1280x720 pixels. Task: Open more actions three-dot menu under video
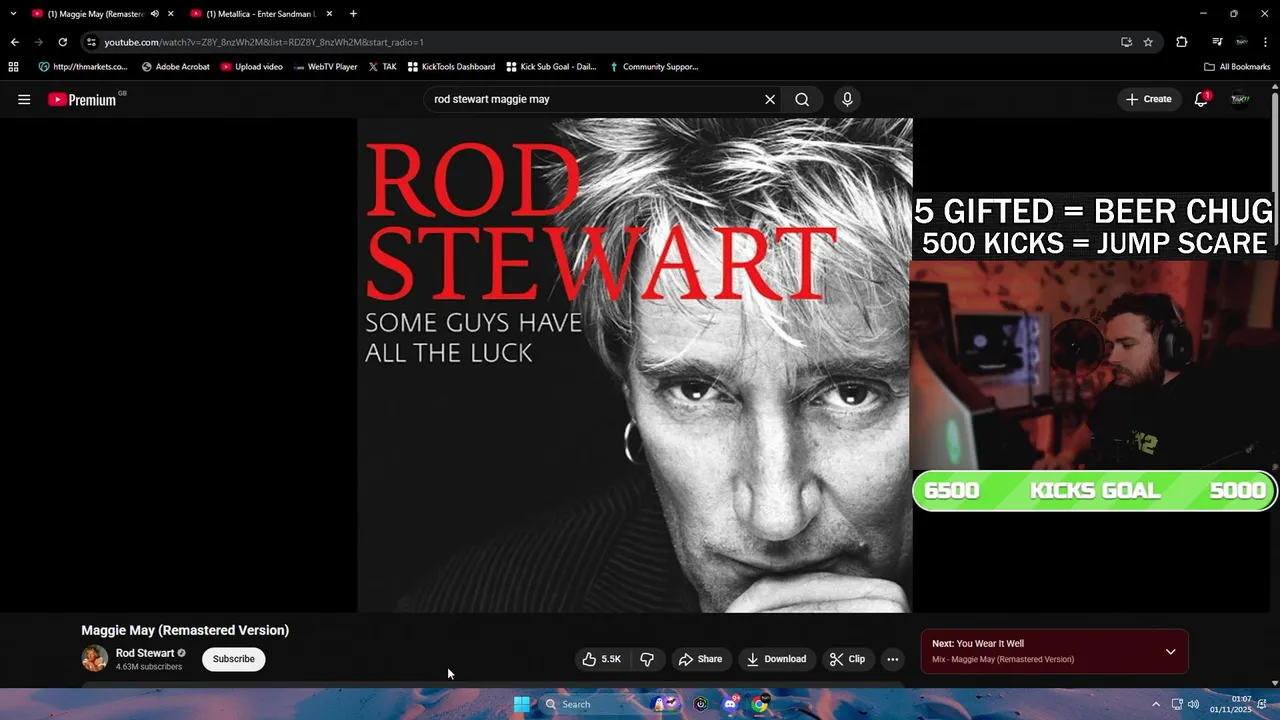(893, 659)
